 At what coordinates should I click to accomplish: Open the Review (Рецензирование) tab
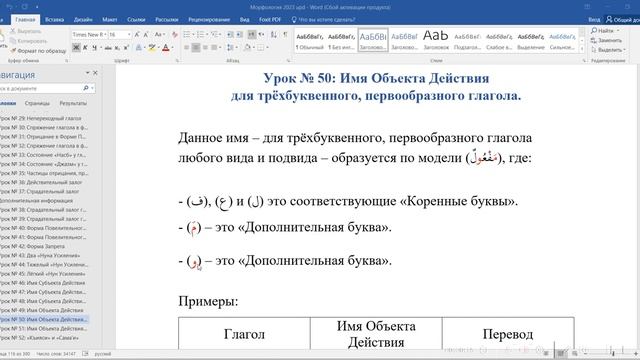pos(209,19)
